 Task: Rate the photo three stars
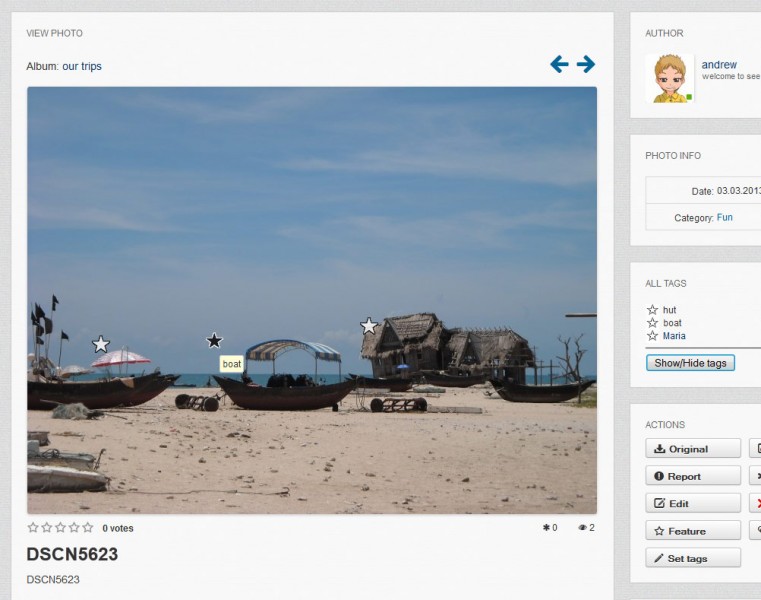[x=60, y=528]
